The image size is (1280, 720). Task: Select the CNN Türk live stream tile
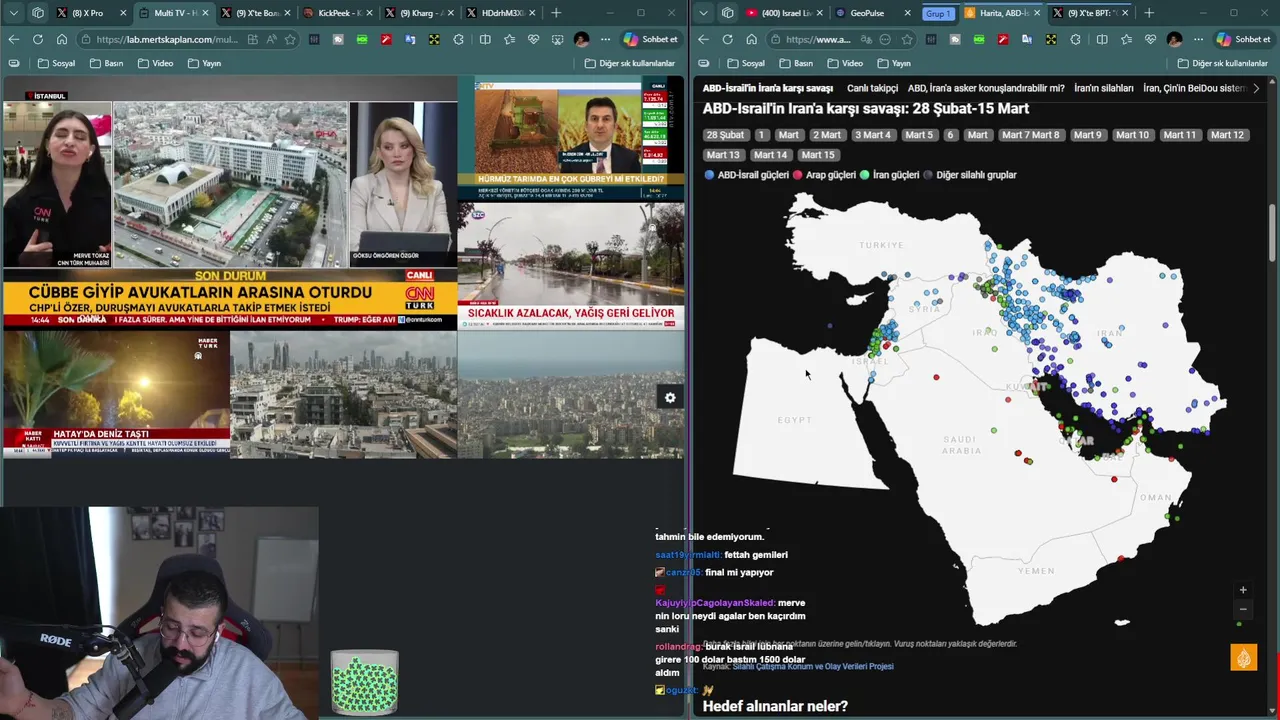click(x=230, y=202)
